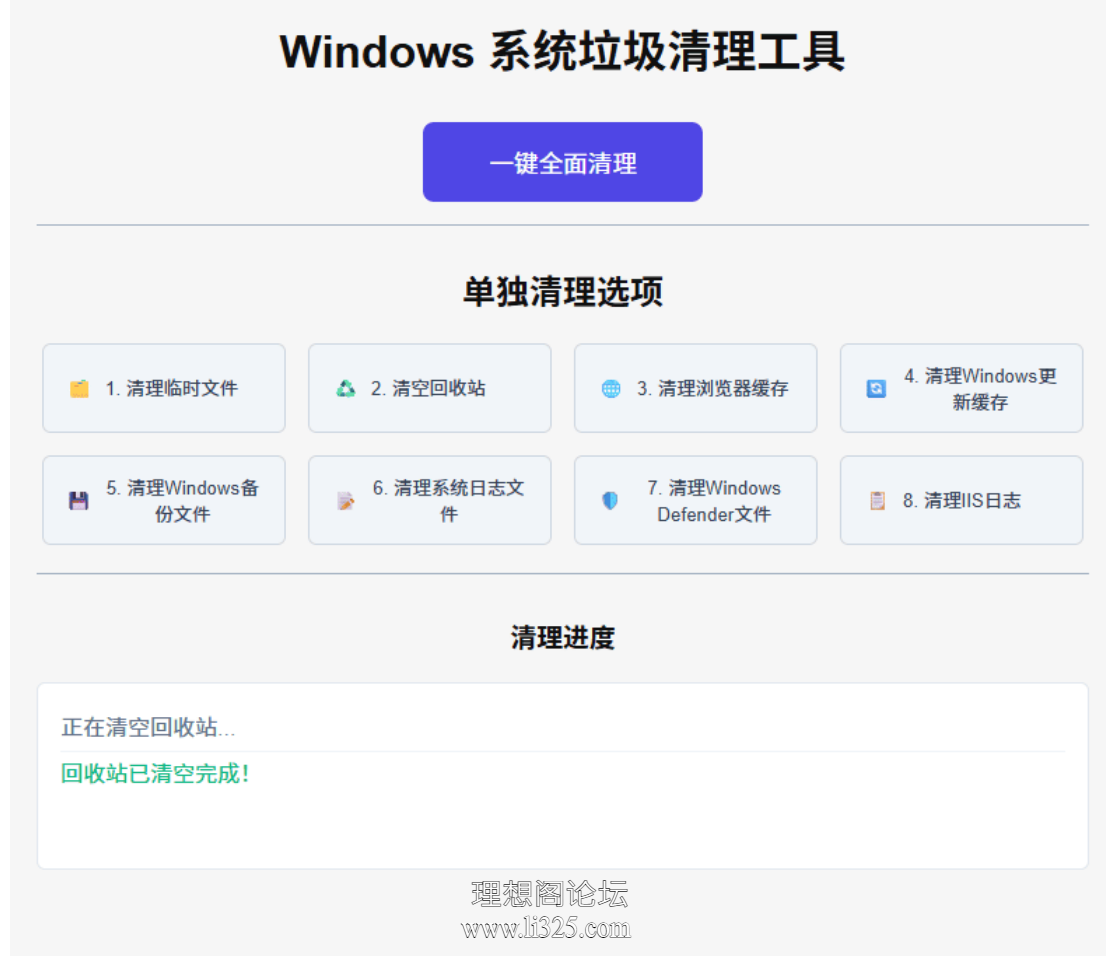Click the 单独清理选项 heading
1106x956 pixels.
click(562, 291)
